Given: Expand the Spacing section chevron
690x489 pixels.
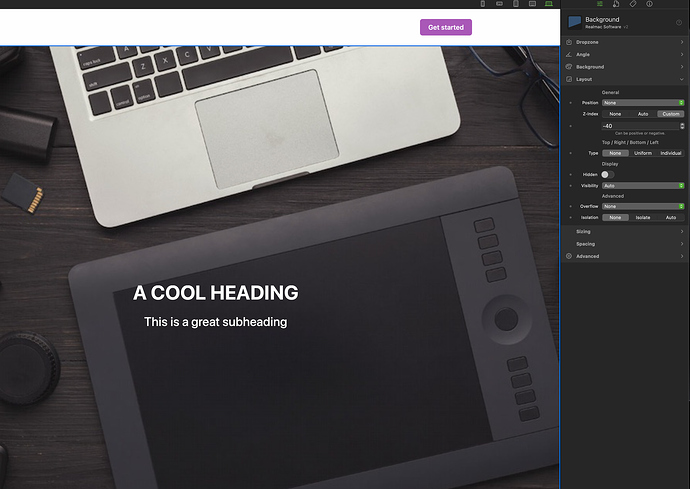Looking at the screenshot, I should coord(682,244).
